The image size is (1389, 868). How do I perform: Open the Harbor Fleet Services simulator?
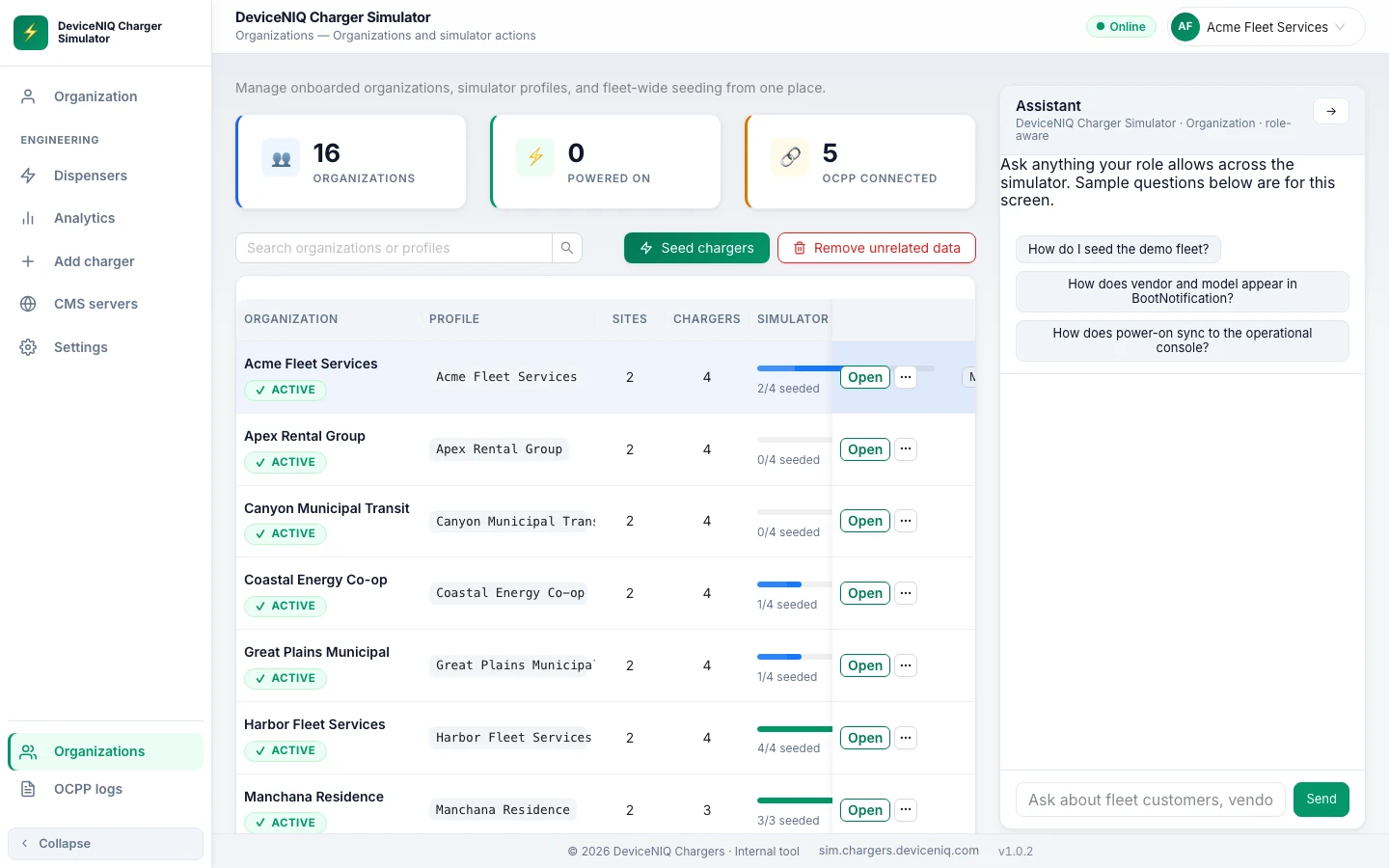pos(865,738)
